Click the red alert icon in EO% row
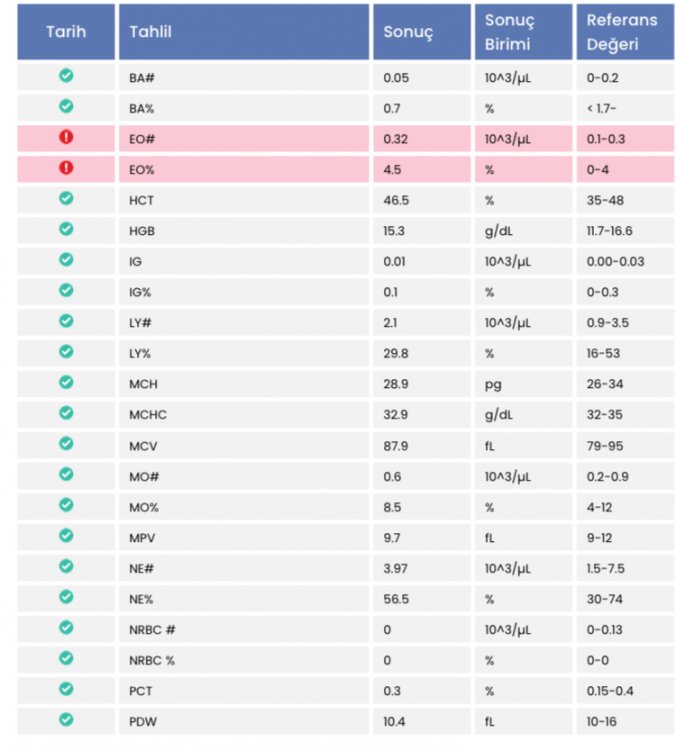 (x=66, y=168)
